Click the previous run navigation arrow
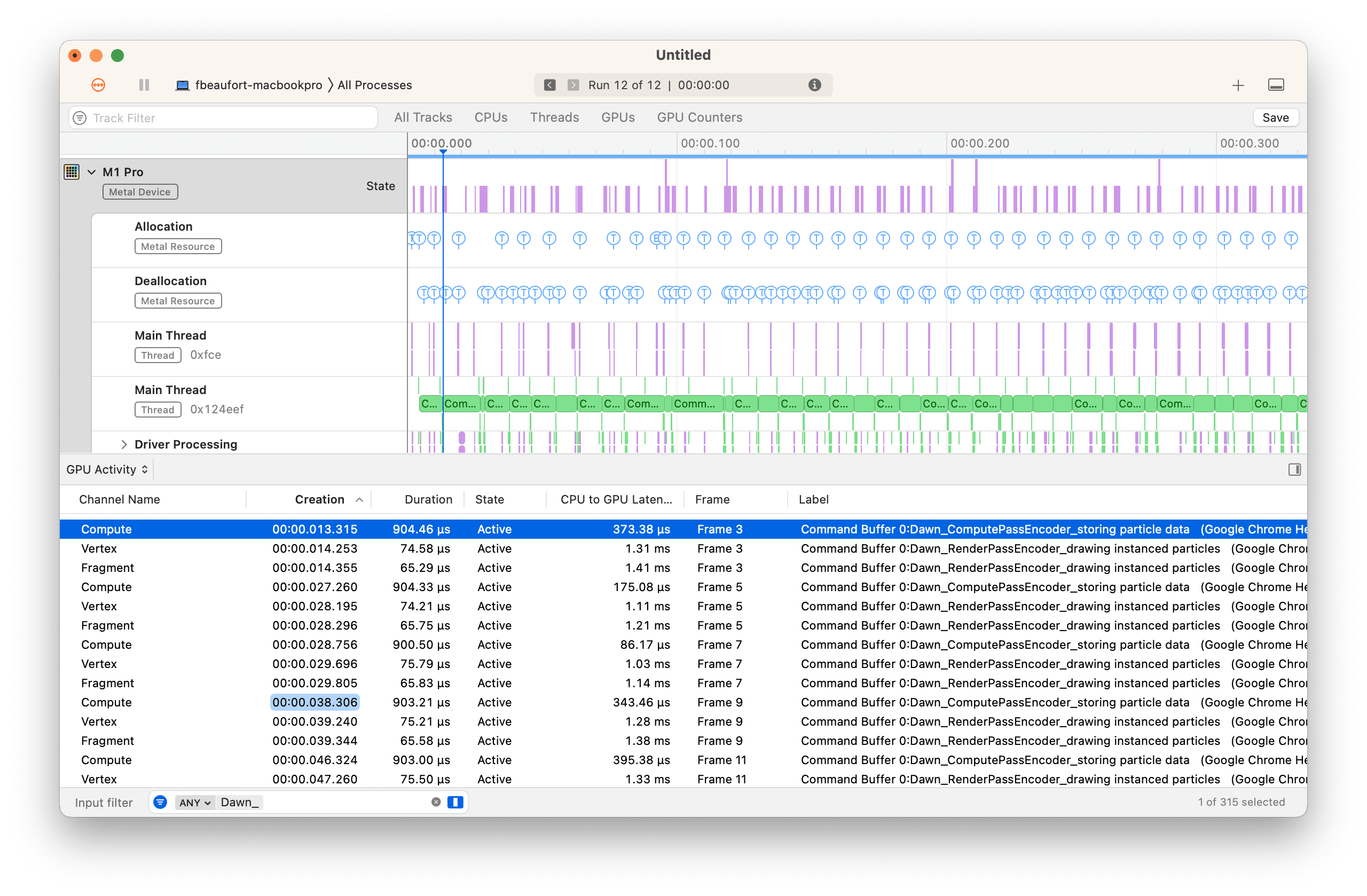1367x896 pixels. tap(549, 85)
